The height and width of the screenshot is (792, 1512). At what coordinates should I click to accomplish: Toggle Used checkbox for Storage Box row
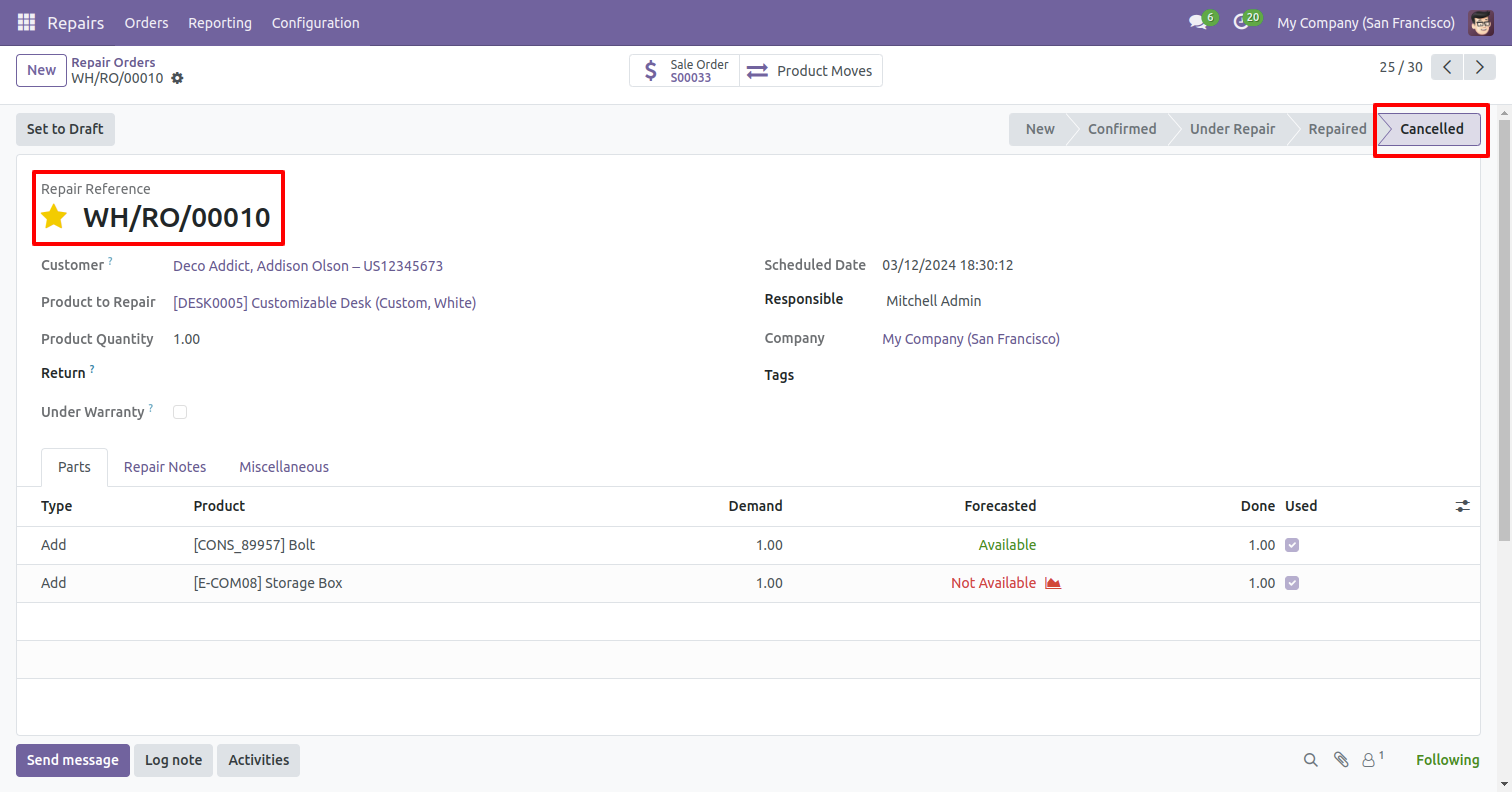point(1292,583)
